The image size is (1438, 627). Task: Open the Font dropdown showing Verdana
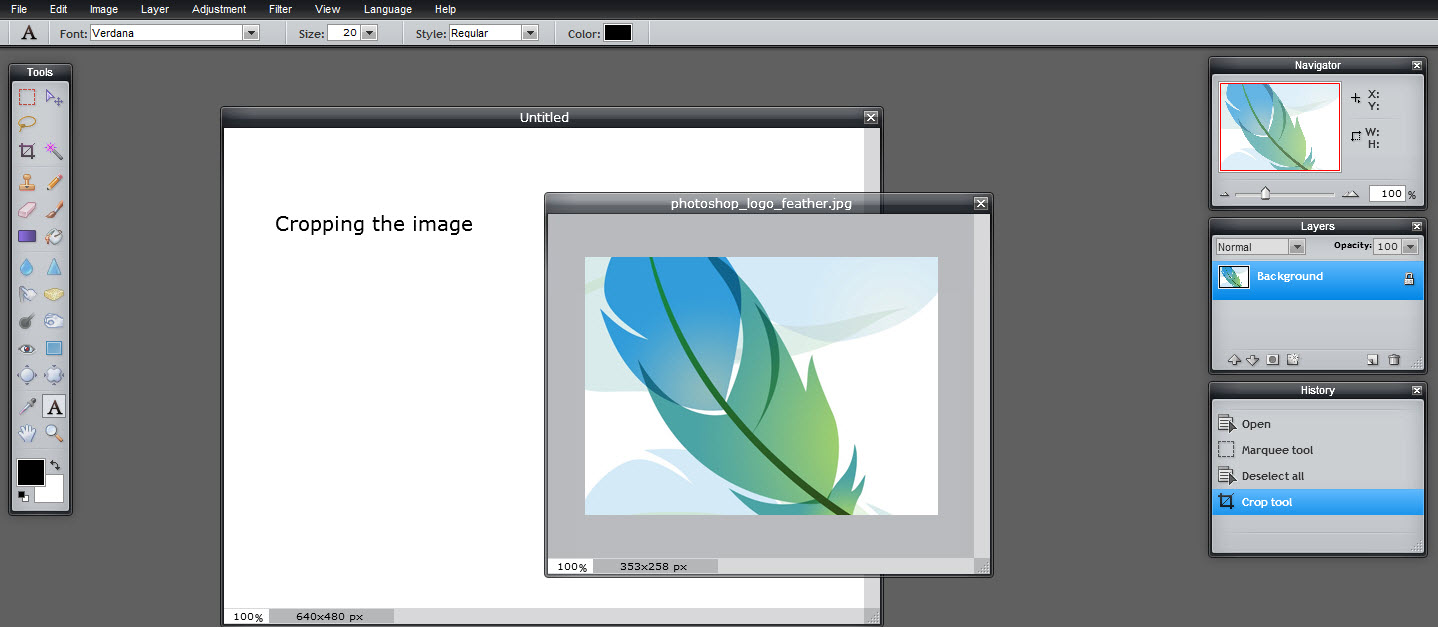point(251,33)
